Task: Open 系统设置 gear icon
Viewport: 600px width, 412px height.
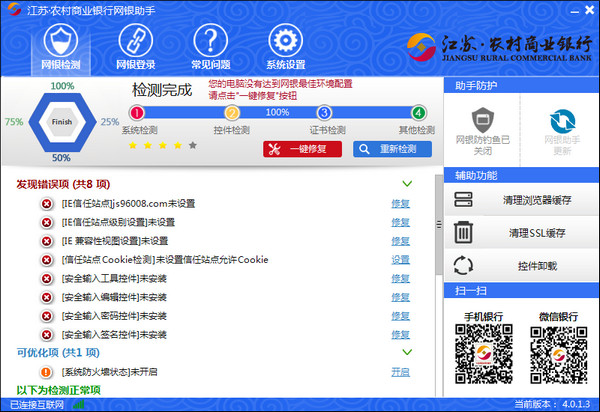Action: click(285, 40)
